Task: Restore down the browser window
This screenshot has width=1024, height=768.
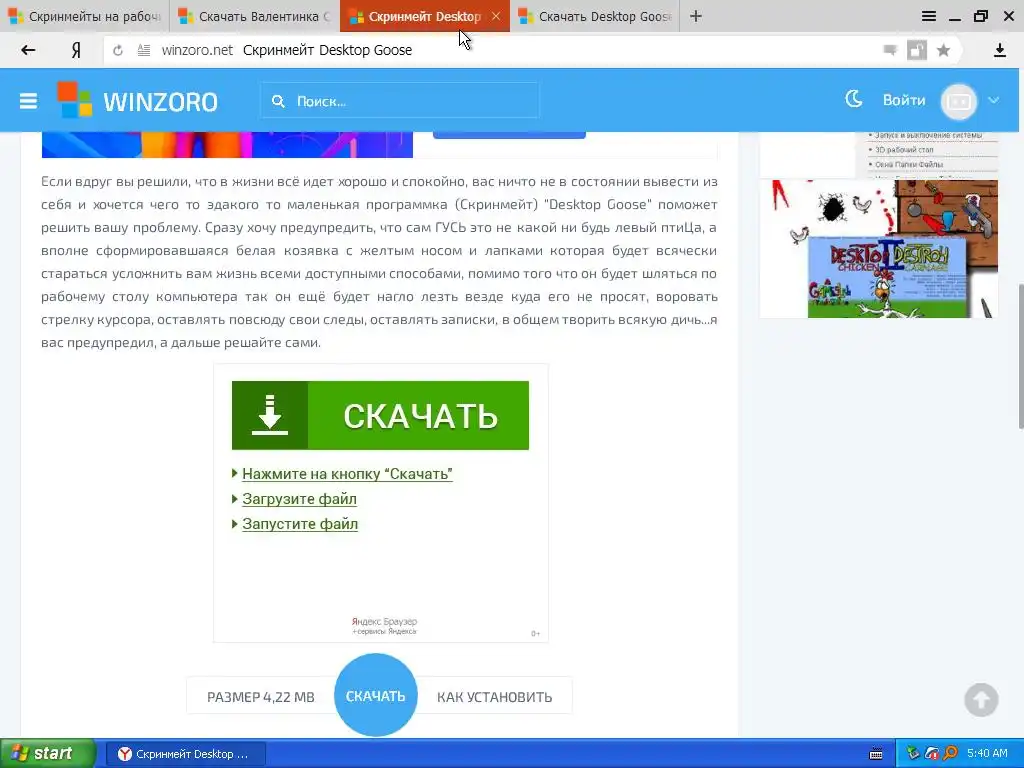Action: (980, 16)
